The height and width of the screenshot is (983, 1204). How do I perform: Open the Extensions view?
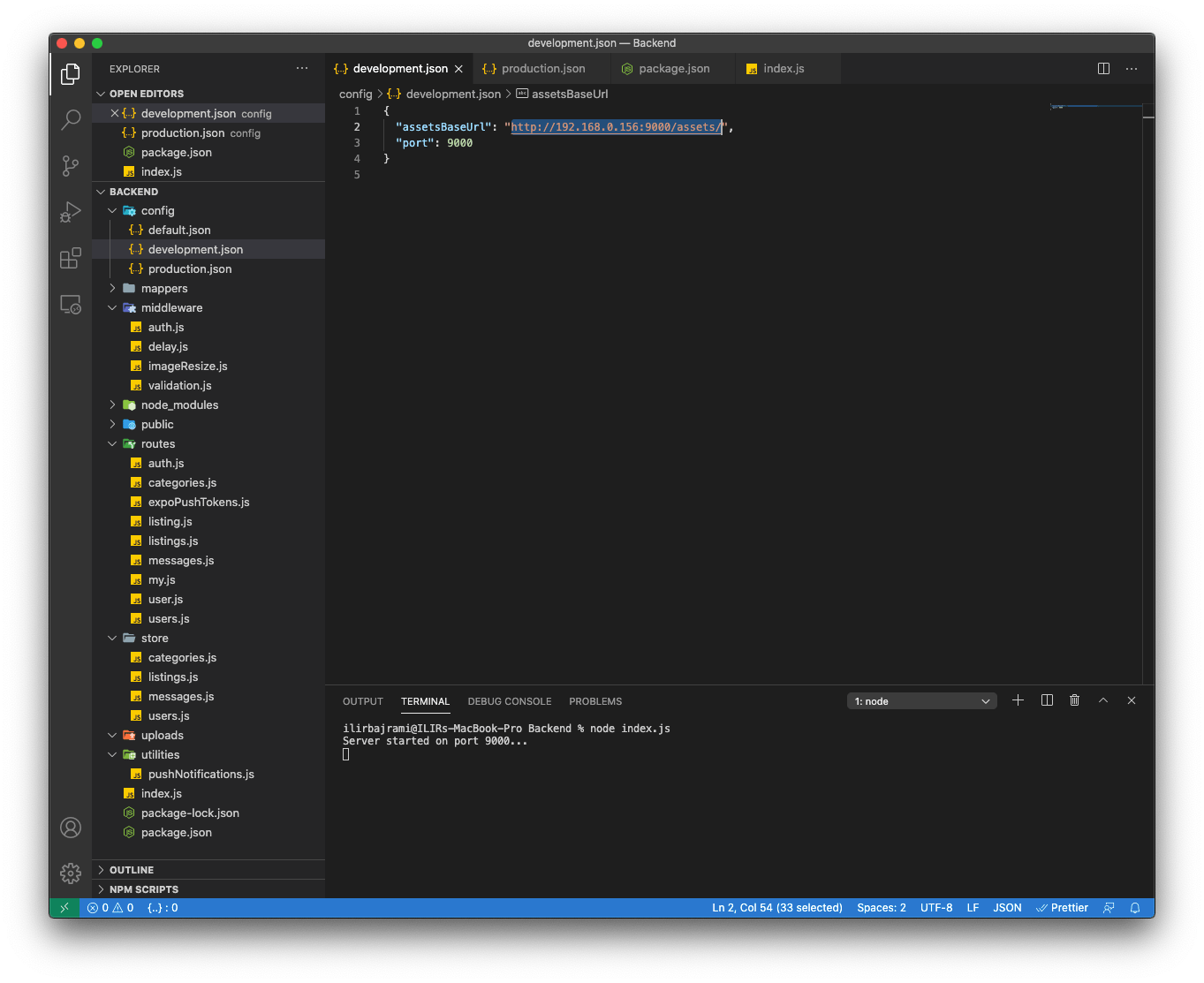click(70, 257)
